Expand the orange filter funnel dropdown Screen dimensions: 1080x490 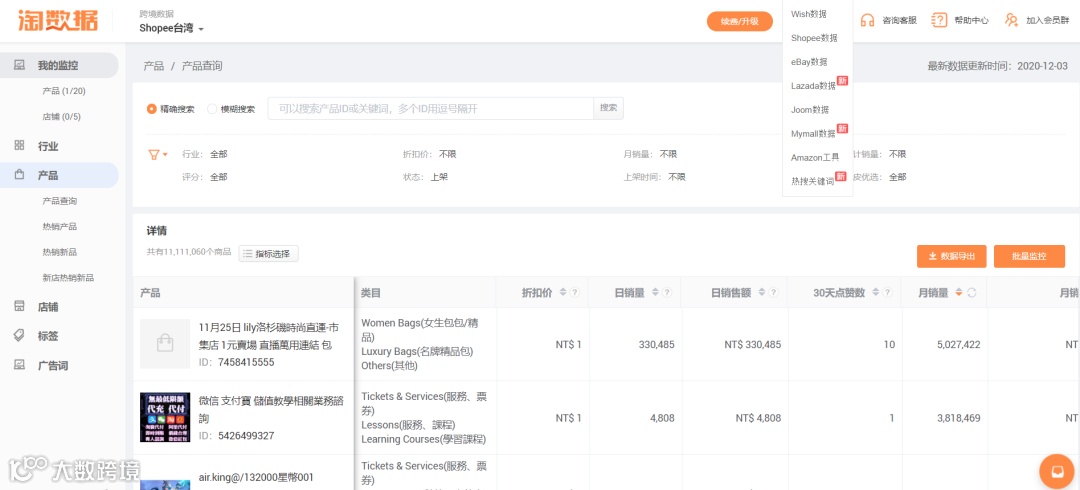[158, 154]
